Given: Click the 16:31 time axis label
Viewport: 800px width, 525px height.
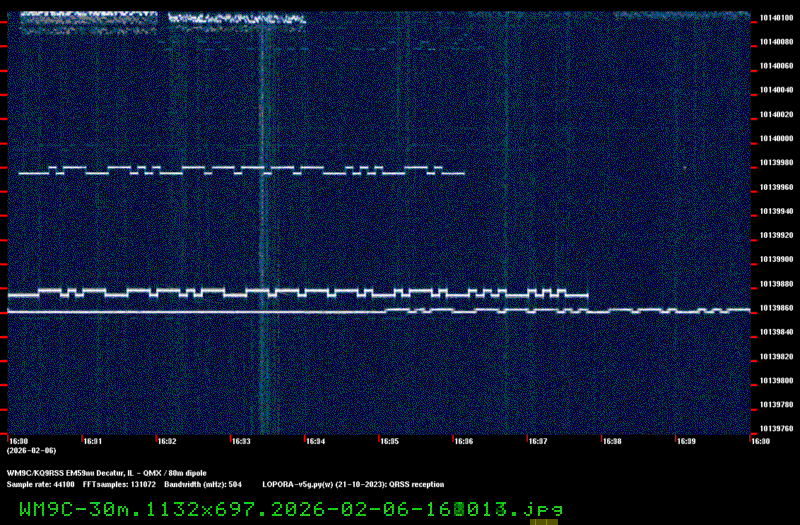Looking at the screenshot, I should pyautogui.click(x=93, y=441).
